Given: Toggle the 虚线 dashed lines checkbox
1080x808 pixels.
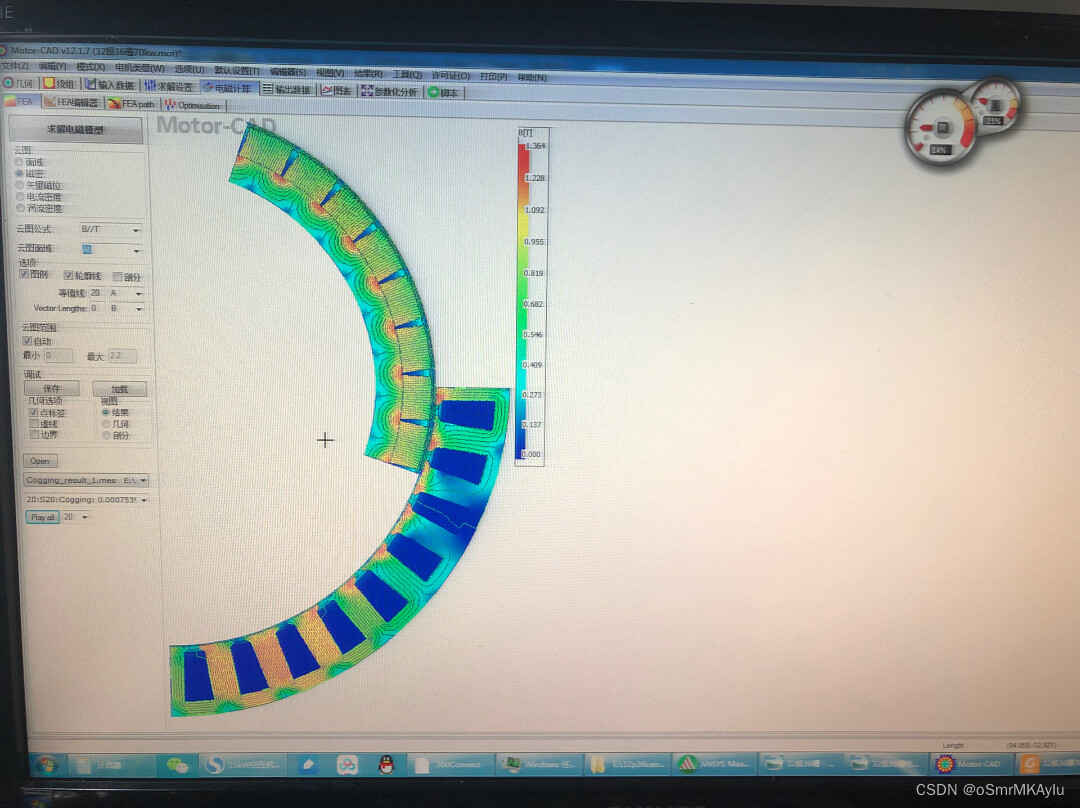Looking at the screenshot, I should click(34, 424).
